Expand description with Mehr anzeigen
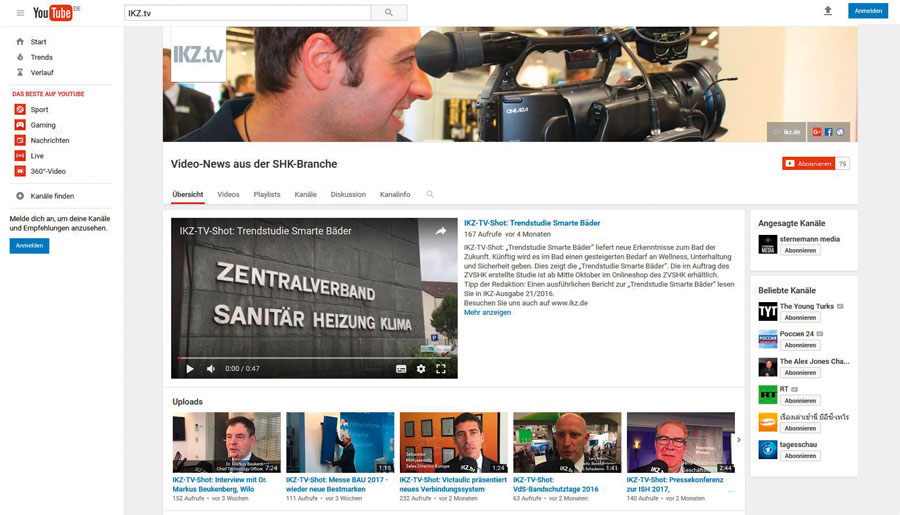900x515 pixels. pyautogui.click(x=487, y=313)
